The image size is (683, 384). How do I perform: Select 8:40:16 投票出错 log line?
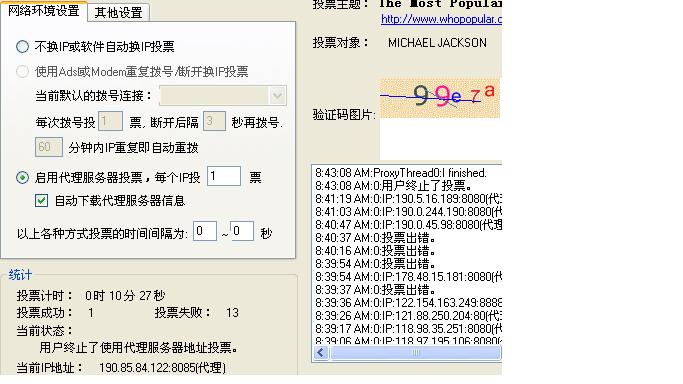pos(375,251)
